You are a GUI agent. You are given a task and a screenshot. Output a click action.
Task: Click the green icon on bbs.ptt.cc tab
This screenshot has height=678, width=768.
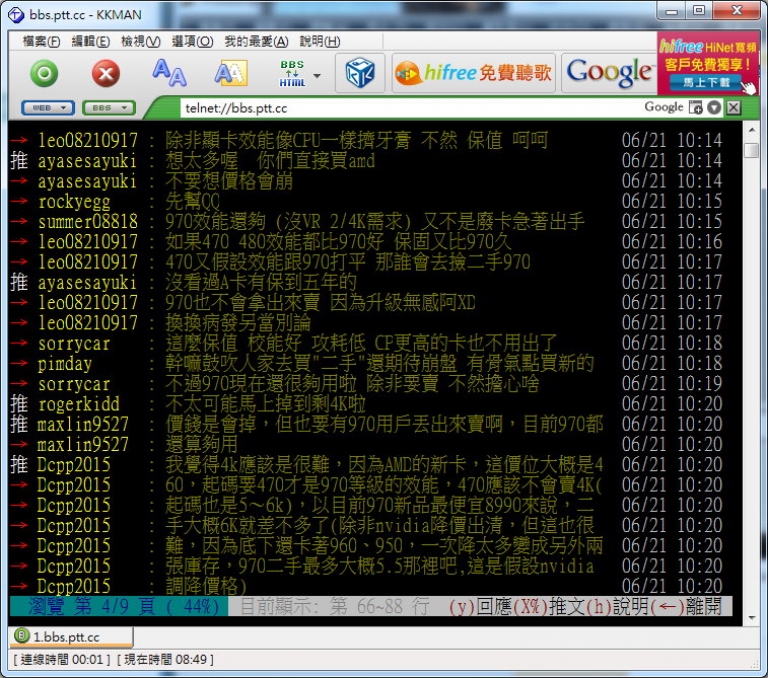pos(22,636)
